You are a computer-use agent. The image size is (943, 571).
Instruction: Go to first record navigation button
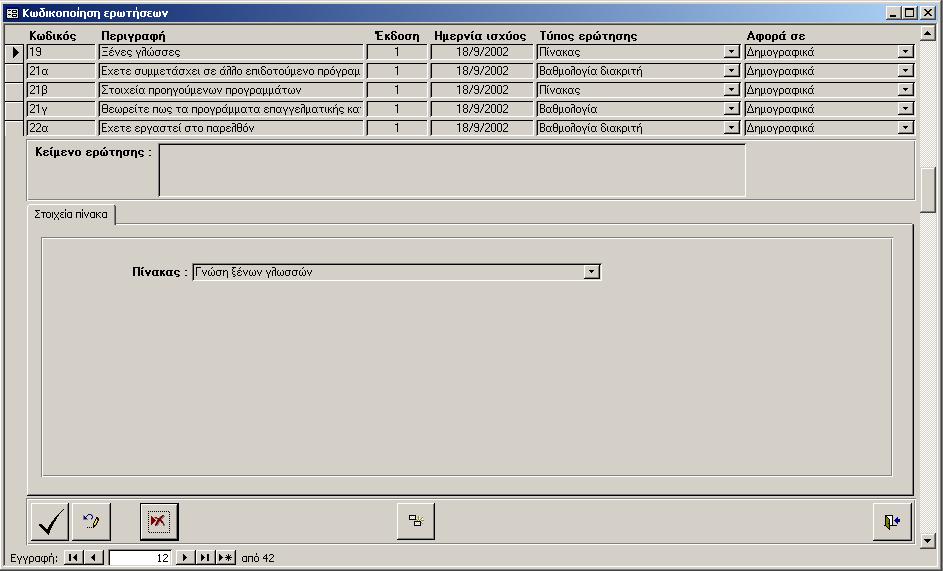74,558
